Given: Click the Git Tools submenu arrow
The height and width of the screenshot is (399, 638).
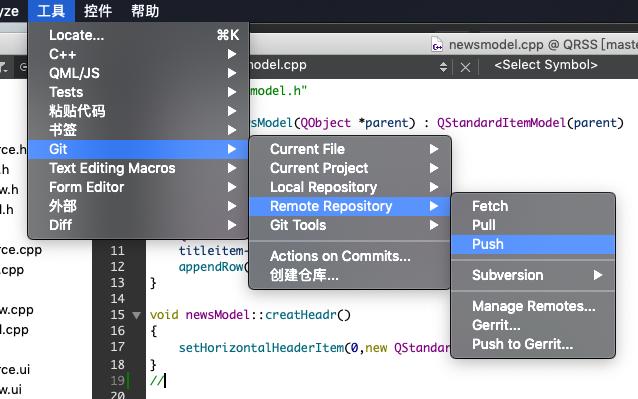Looking at the screenshot, I should tap(434, 225).
